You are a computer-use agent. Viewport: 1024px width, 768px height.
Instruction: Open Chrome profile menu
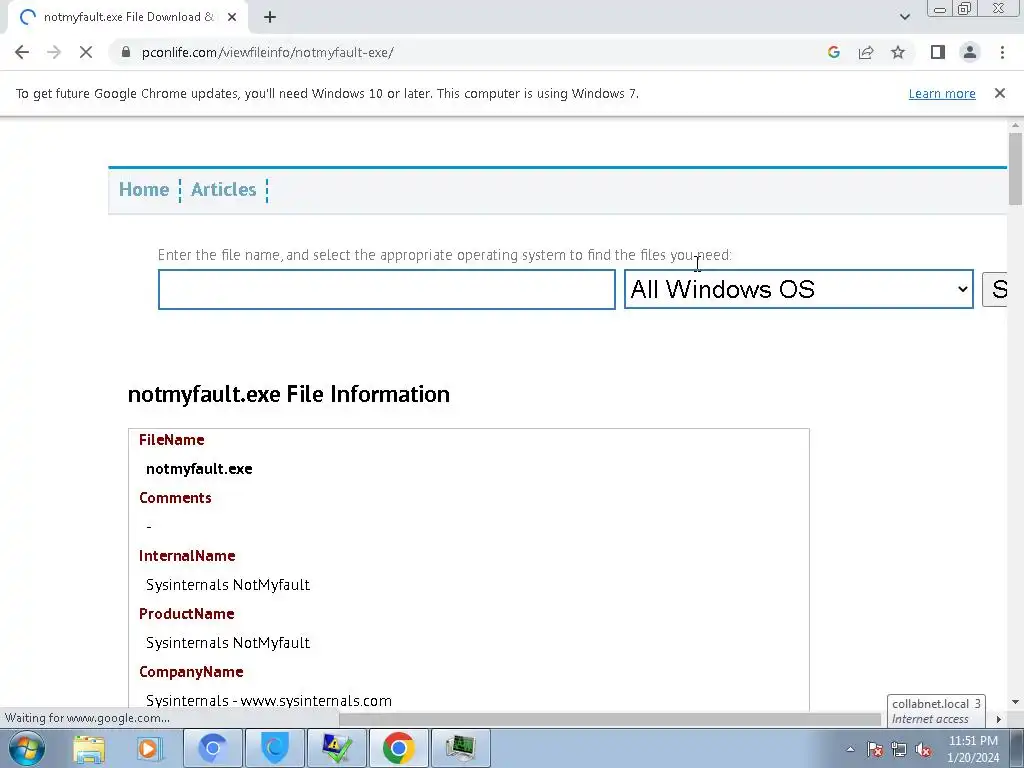click(x=970, y=52)
